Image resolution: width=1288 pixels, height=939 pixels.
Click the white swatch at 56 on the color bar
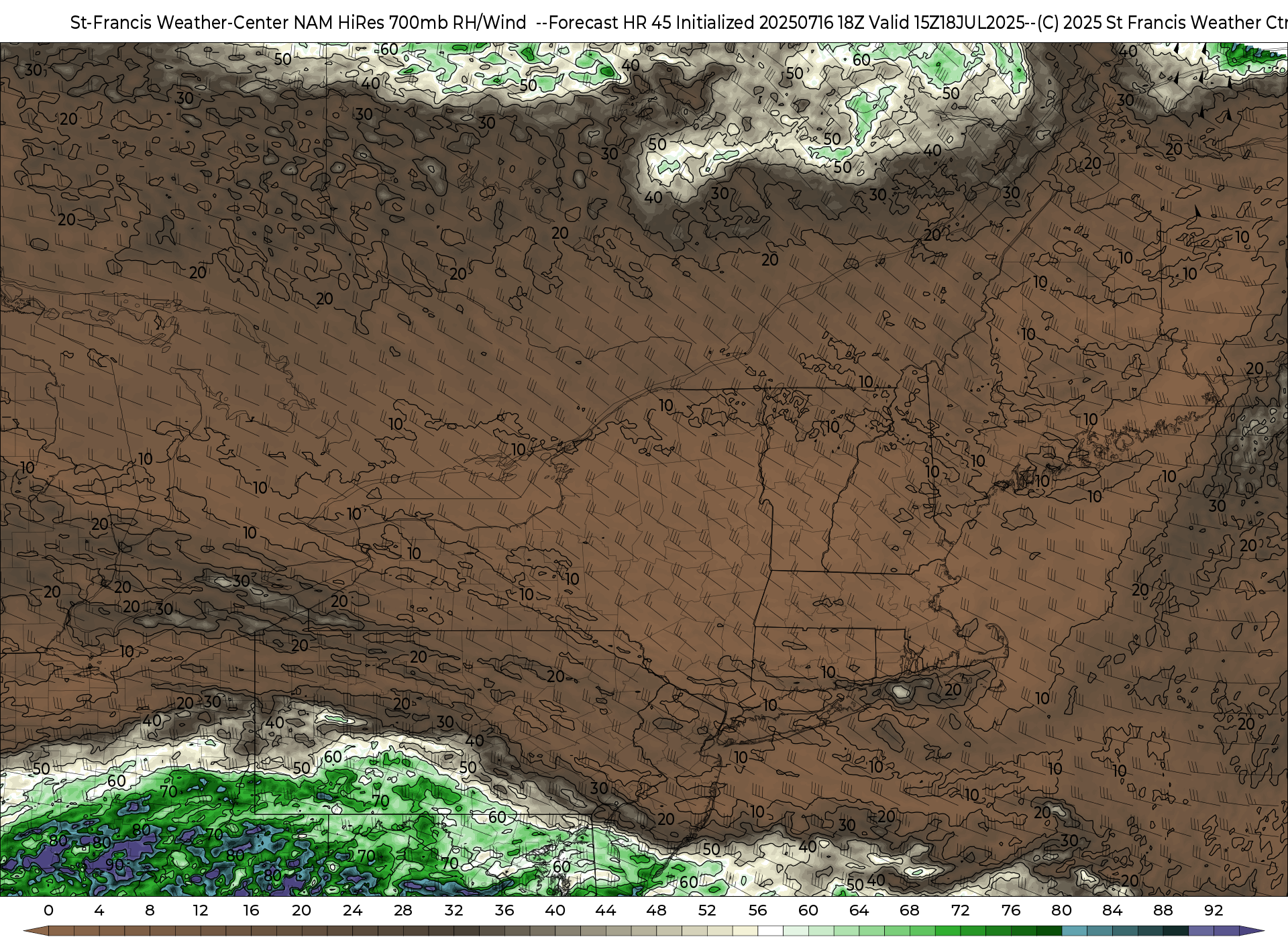point(770,932)
